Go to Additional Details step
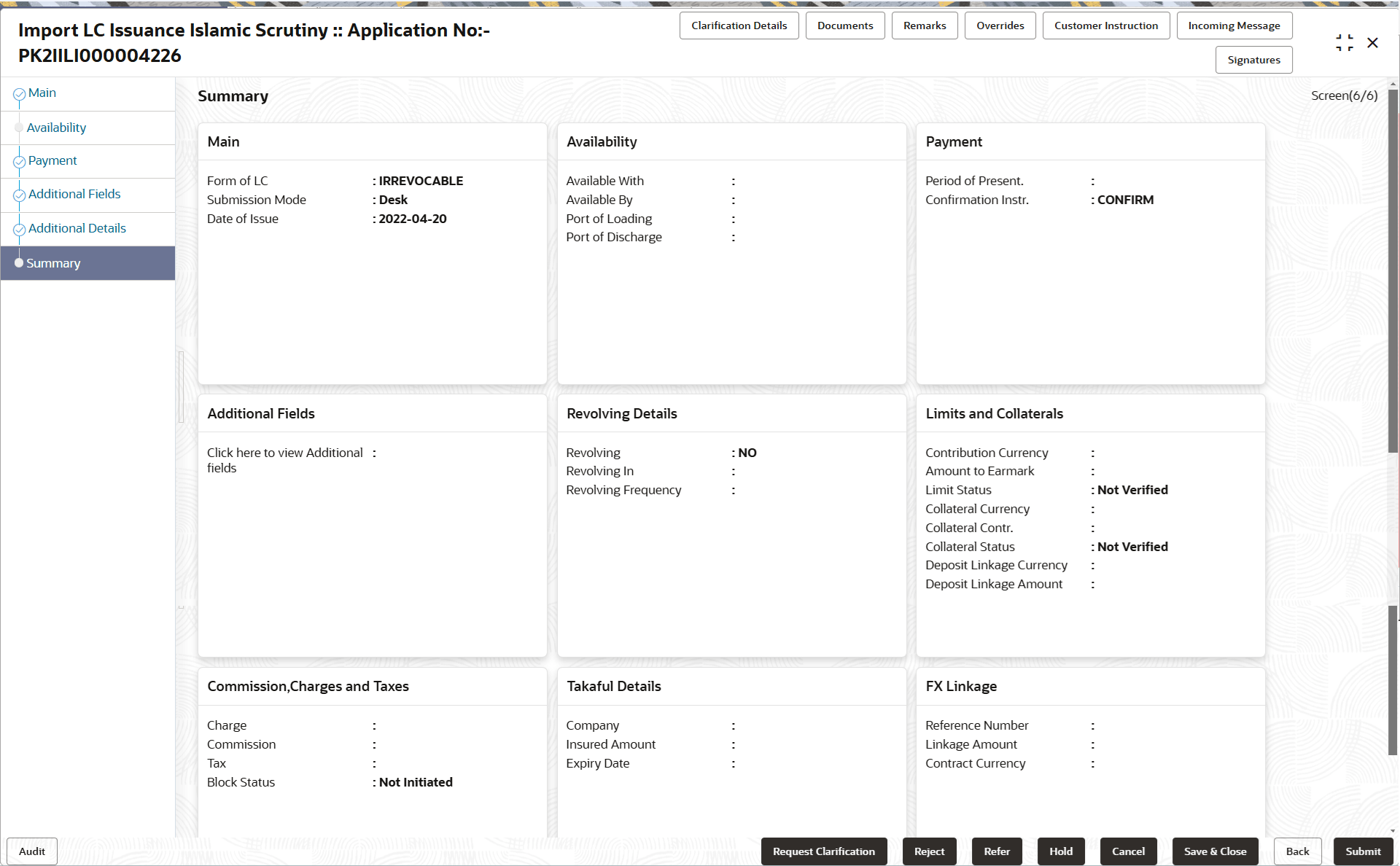 click(x=77, y=228)
